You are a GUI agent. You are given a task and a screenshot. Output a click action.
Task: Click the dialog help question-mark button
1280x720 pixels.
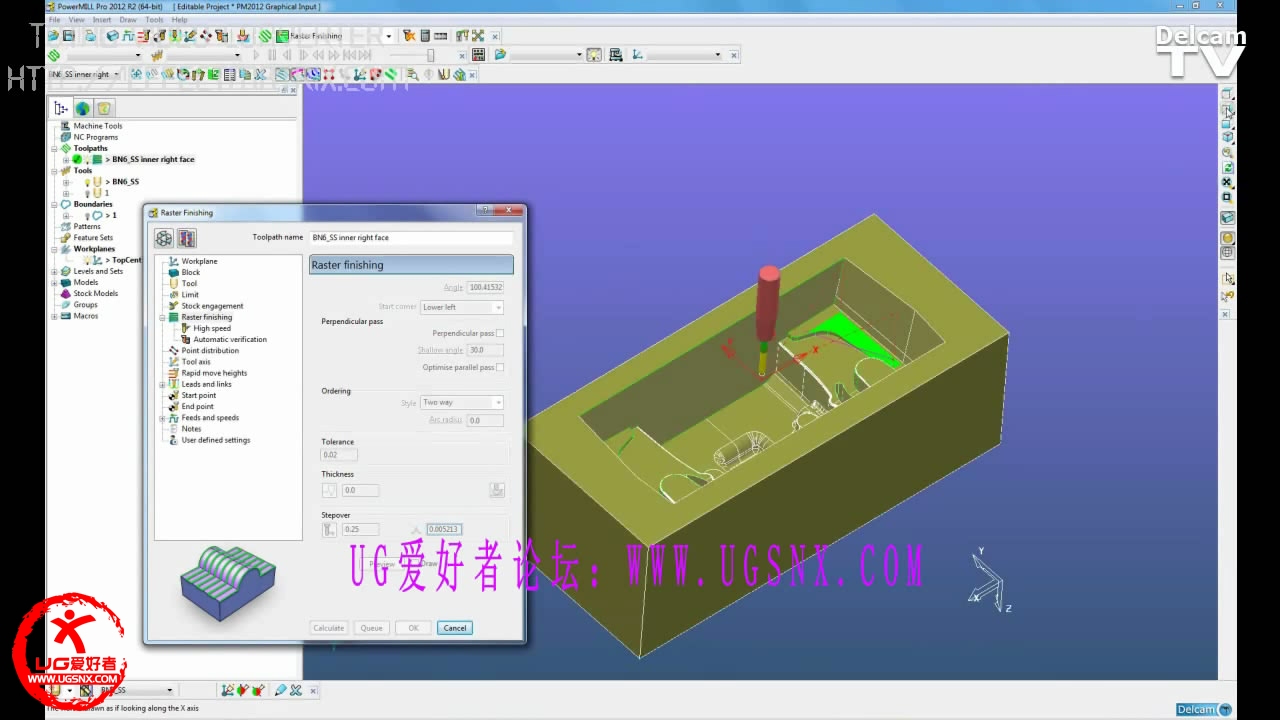pyautogui.click(x=485, y=211)
